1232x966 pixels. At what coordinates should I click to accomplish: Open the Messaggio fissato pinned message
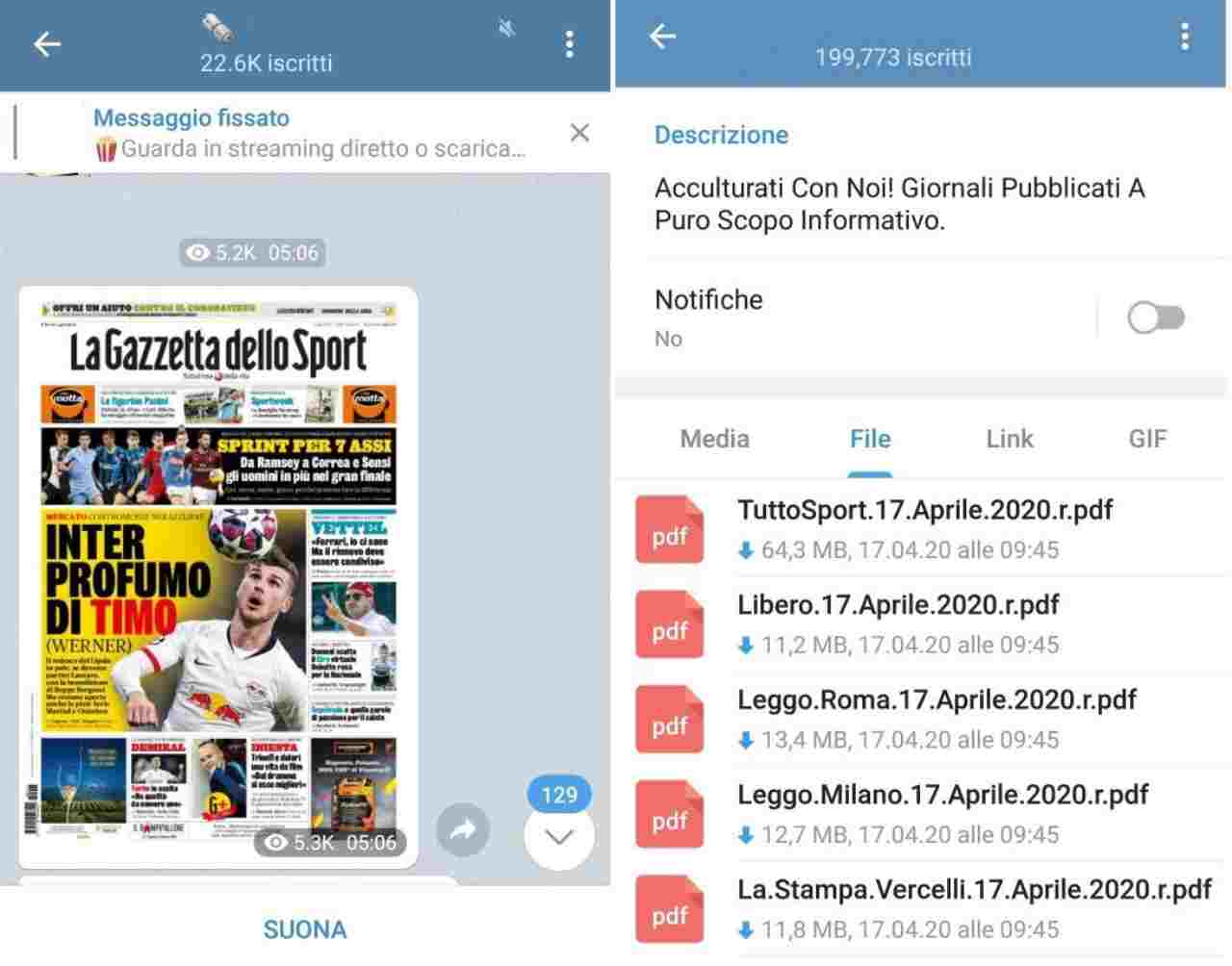tap(308, 133)
